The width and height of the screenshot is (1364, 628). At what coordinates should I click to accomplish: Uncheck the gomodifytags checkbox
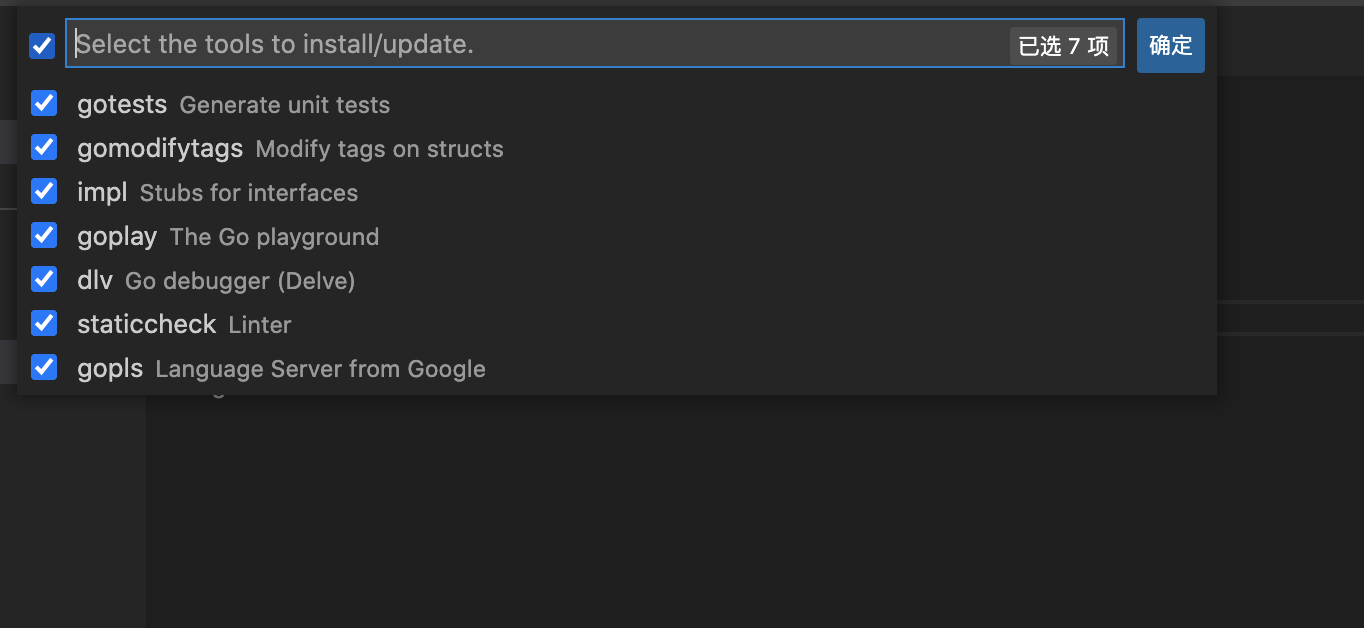tap(44, 147)
